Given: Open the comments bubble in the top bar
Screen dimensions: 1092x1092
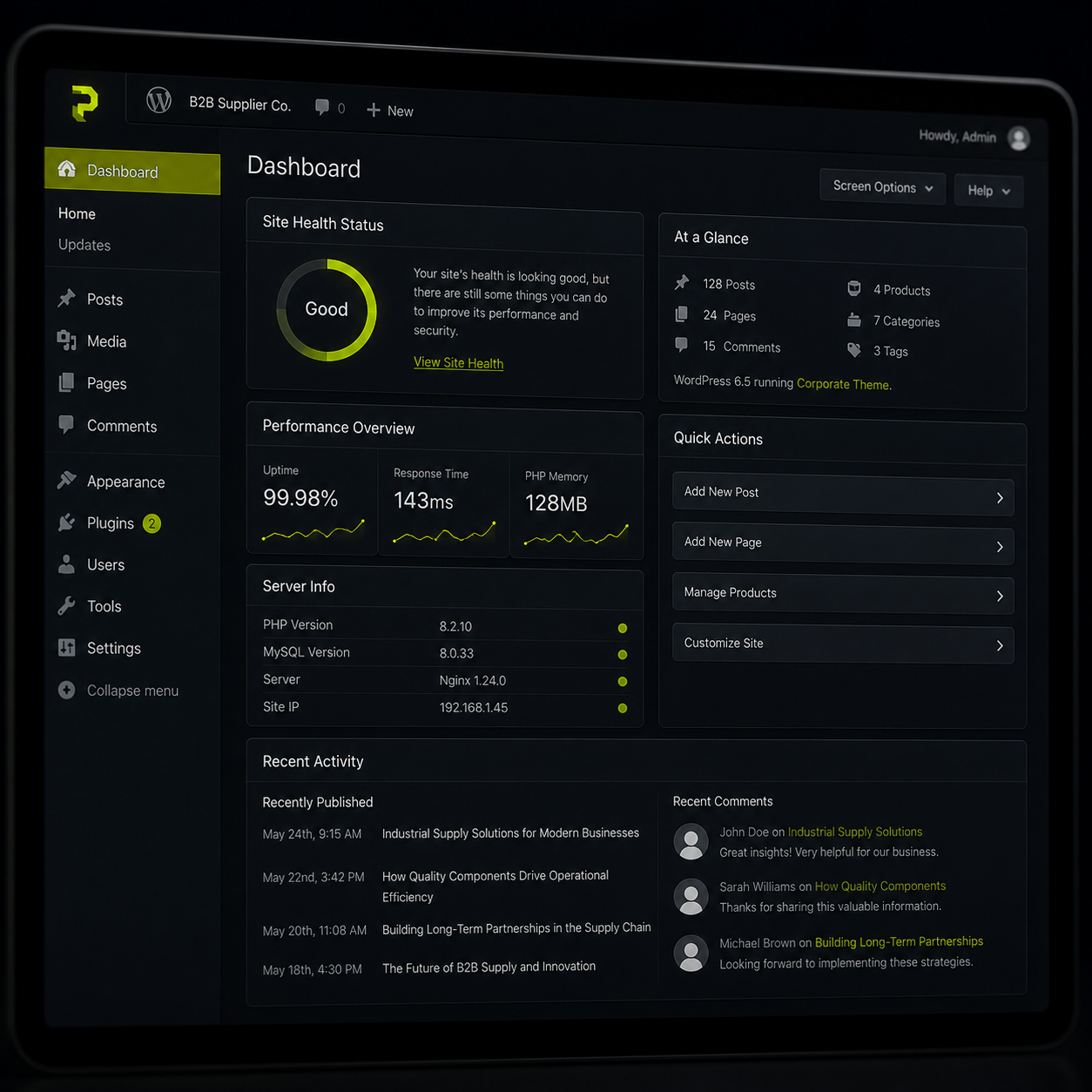Looking at the screenshot, I should (322, 107).
